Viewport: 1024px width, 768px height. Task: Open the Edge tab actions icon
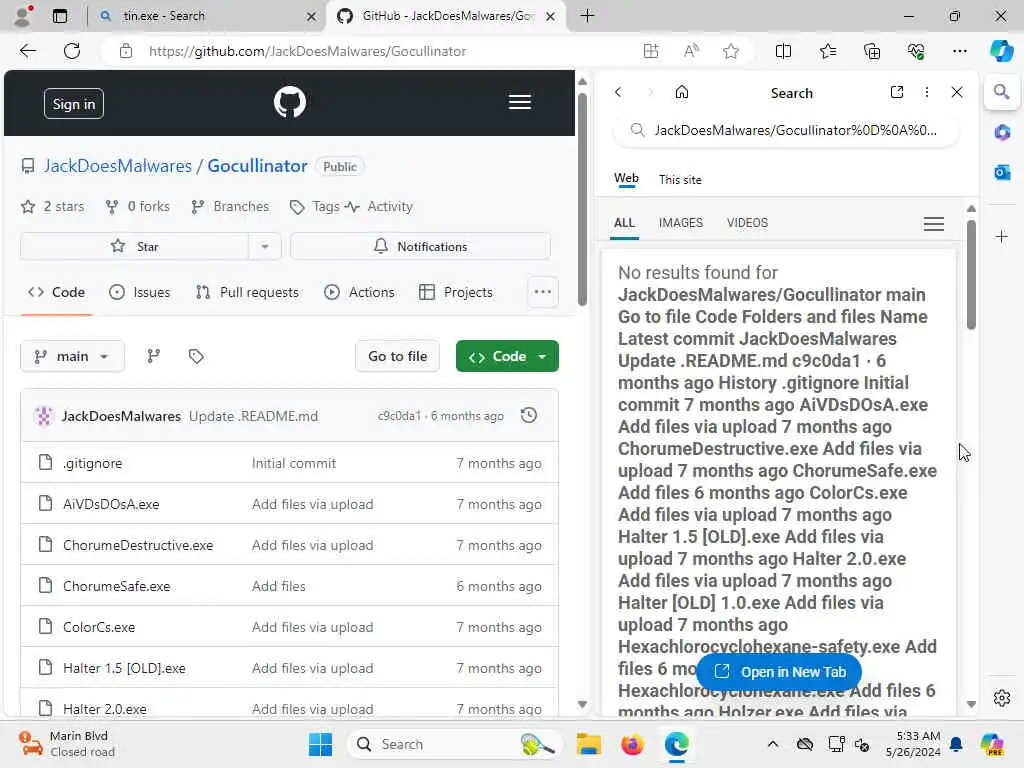pyautogui.click(x=59, y=16)
